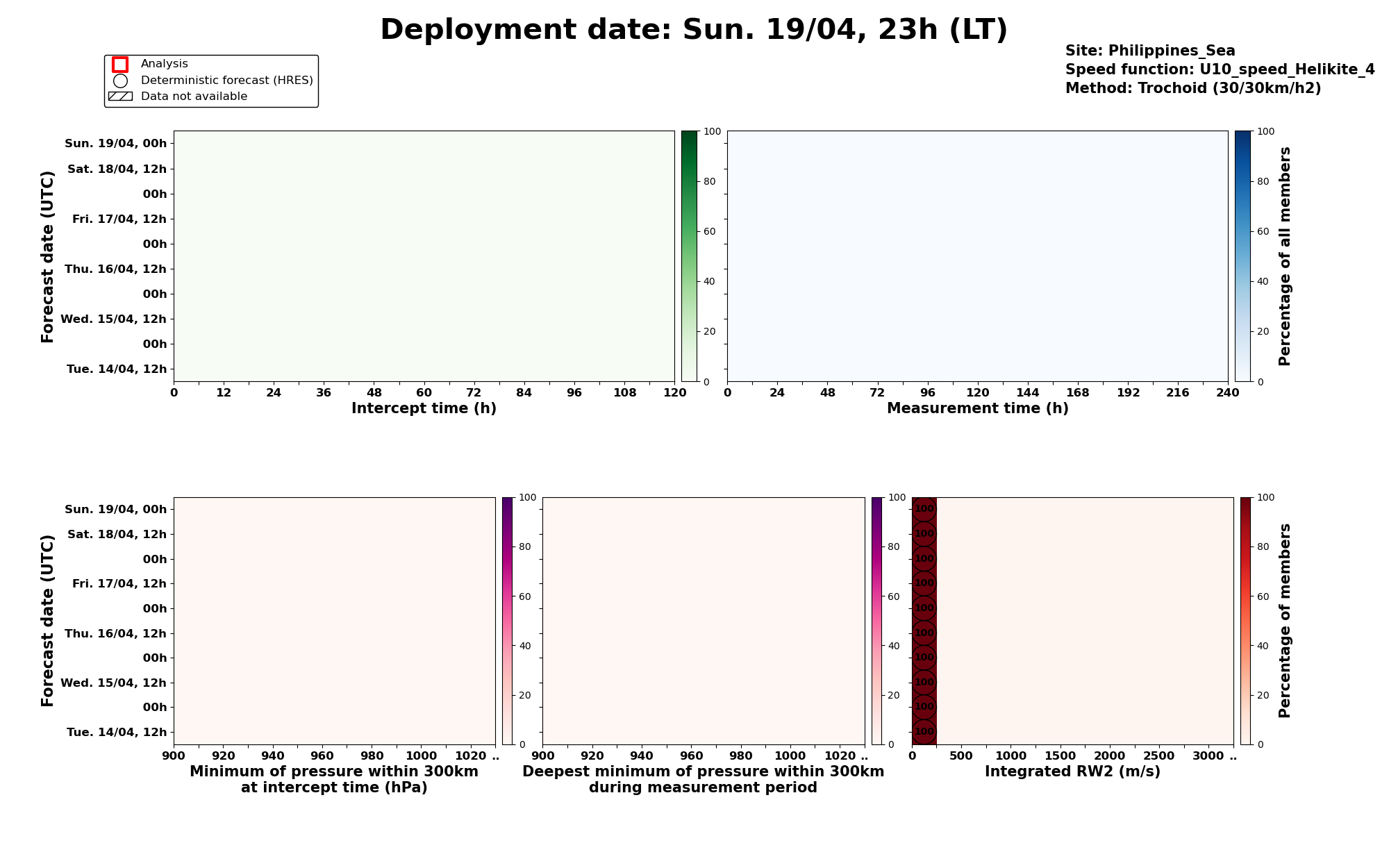Click the Deployment date title text
1389x868 pixels.
[694, 30]
